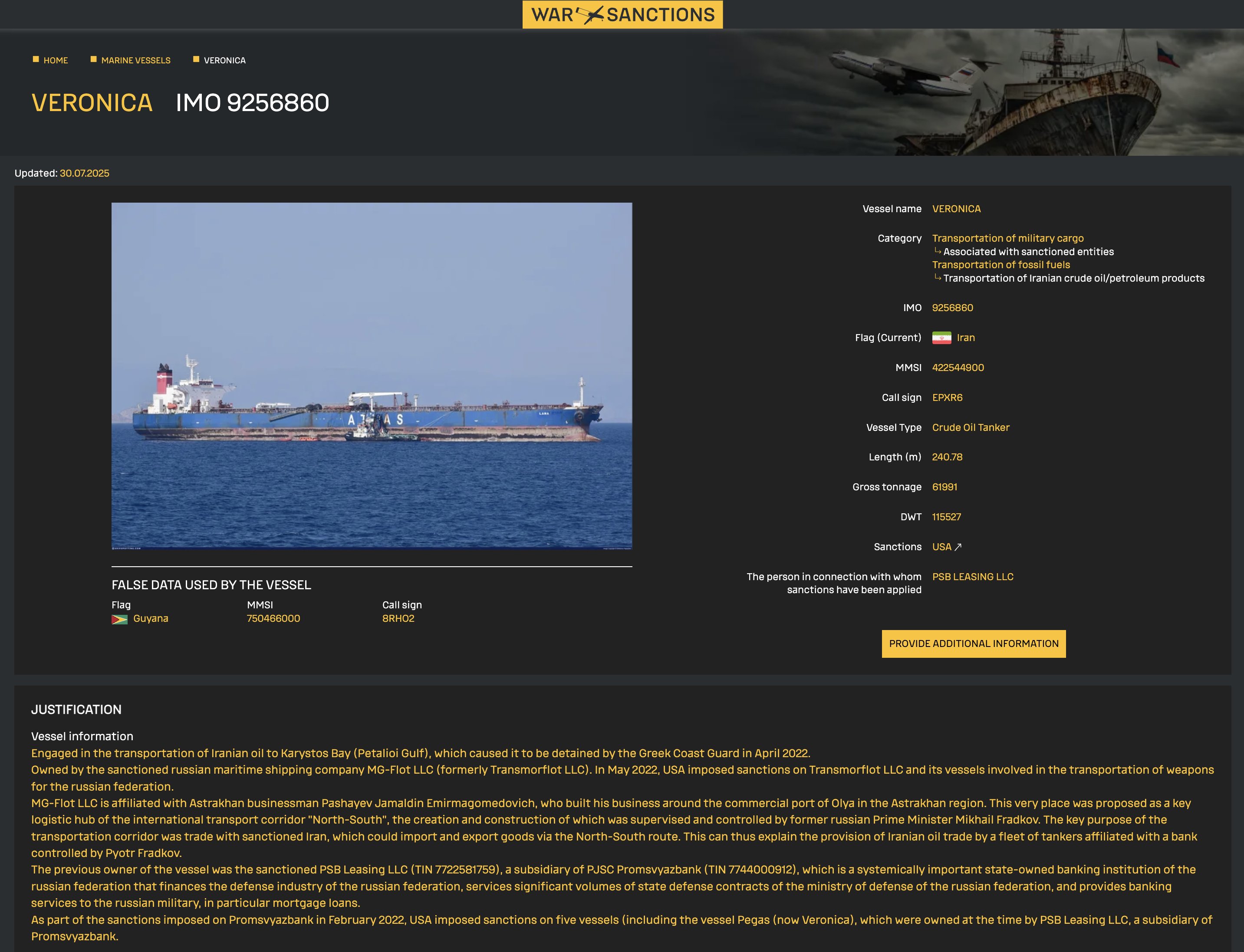Click the War Sanctions logo
Image resolution: width=1244 pixels, height=952 pixels.
click(x=622, y=15)
